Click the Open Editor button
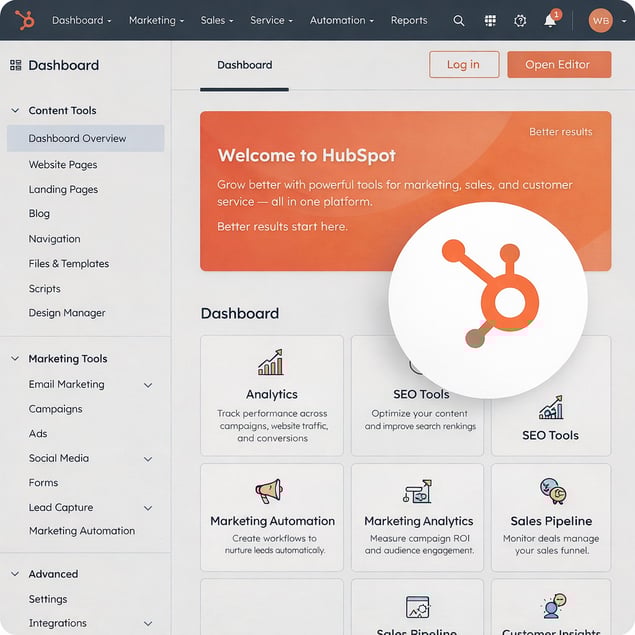This screenshot has width=635, height=635. coord(558,65)
